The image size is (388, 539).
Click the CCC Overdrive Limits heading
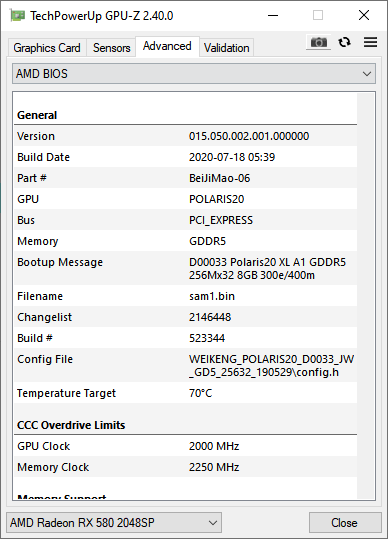[71, 425]
